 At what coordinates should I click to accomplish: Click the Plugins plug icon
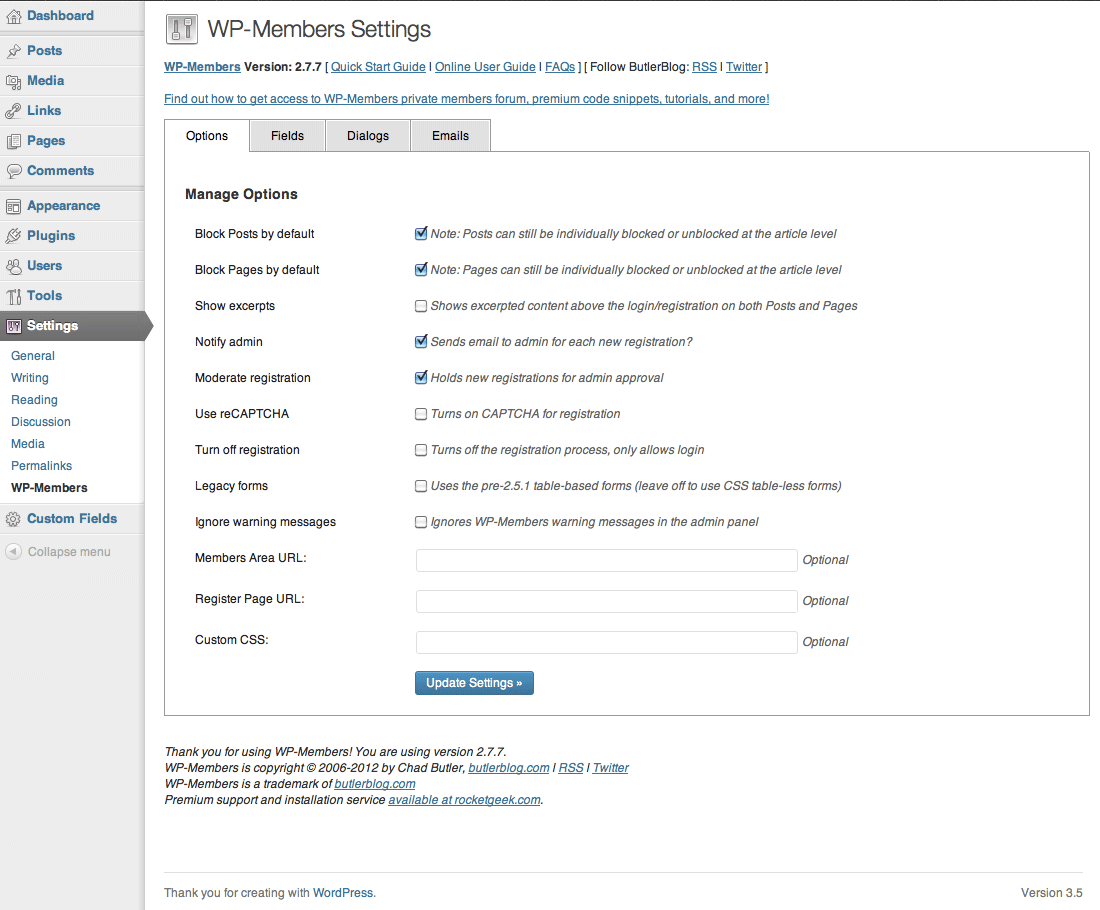tap(13, 236)
